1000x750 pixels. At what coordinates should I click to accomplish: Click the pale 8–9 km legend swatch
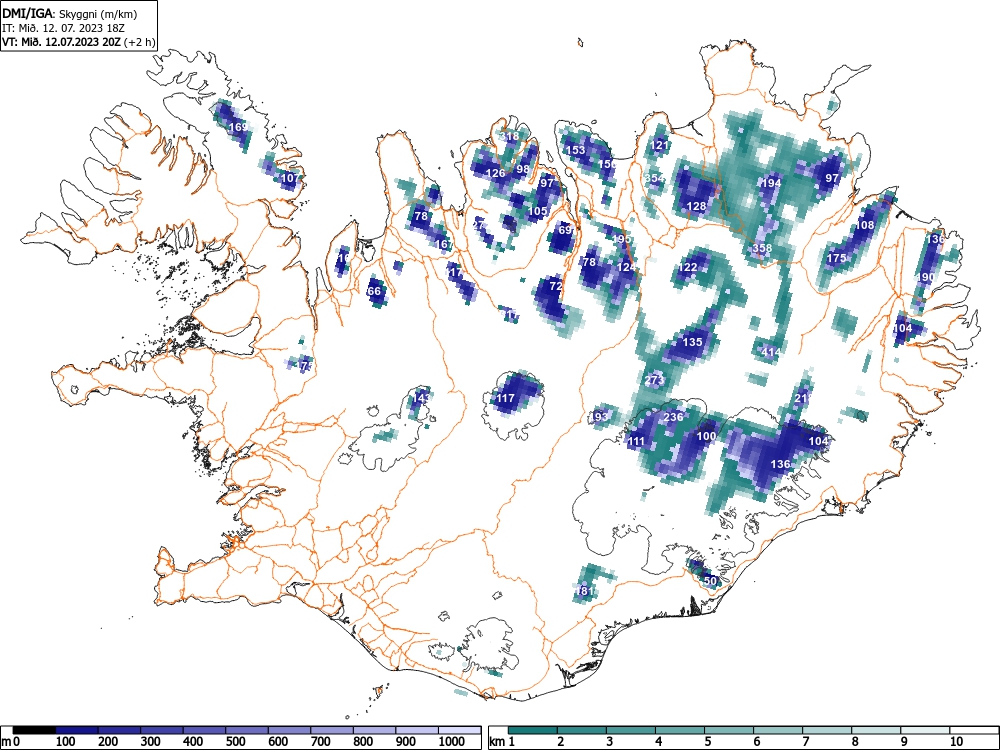point(876,730)
